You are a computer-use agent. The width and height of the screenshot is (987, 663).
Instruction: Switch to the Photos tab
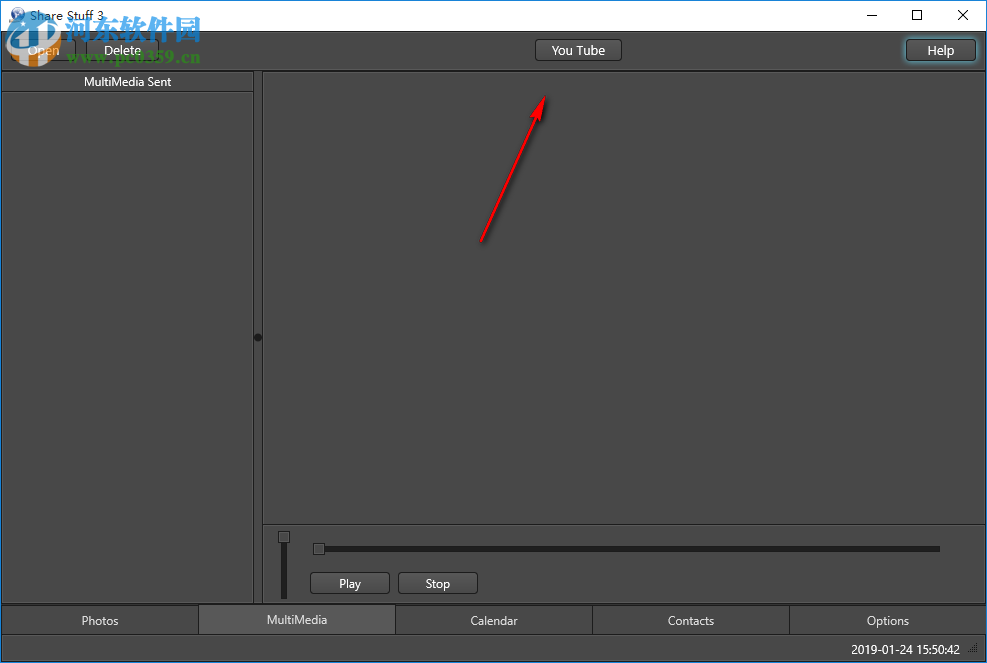pyautogui.click(x=100, y=620)
